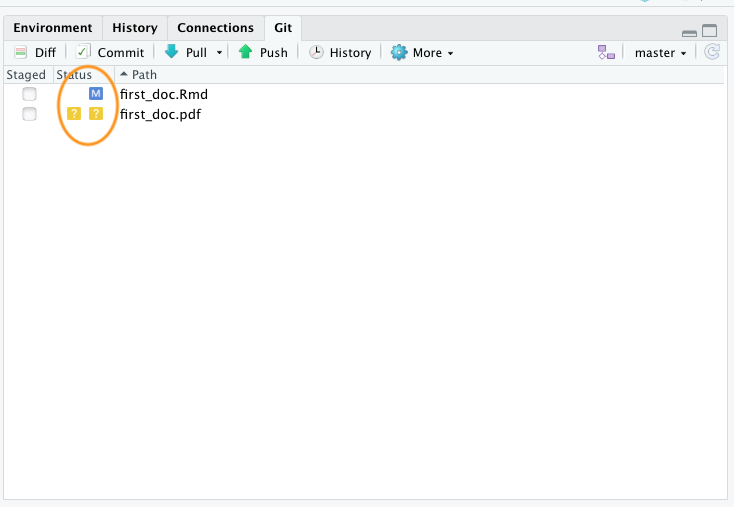This screenshot has height=507, width=734.
Task: Click the Diff icon in Git toolbar
Action: point(21,53)
